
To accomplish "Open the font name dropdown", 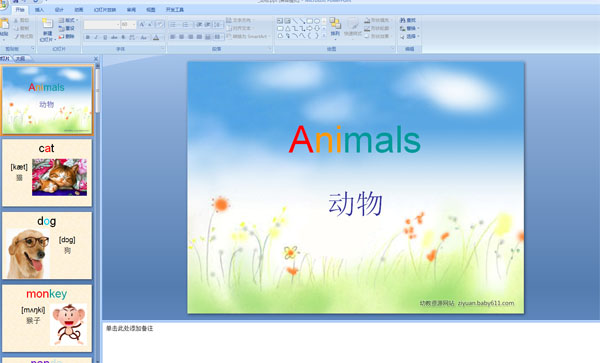I will (x=118, y=24).
